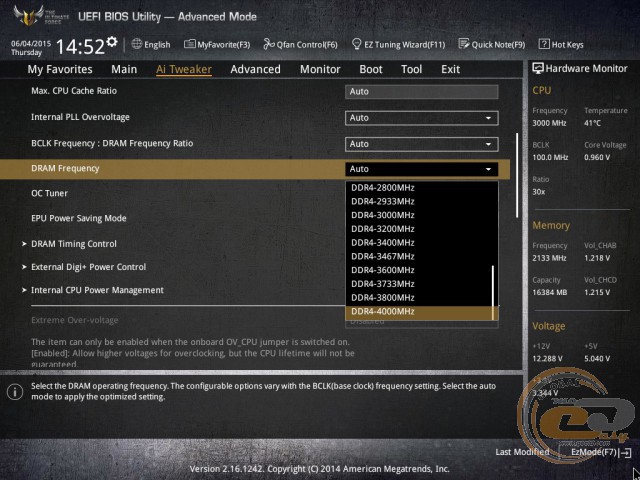Expand Internal CPU Power Management submenu
This screenshot has width=640, height=480.
coord(97,290)
